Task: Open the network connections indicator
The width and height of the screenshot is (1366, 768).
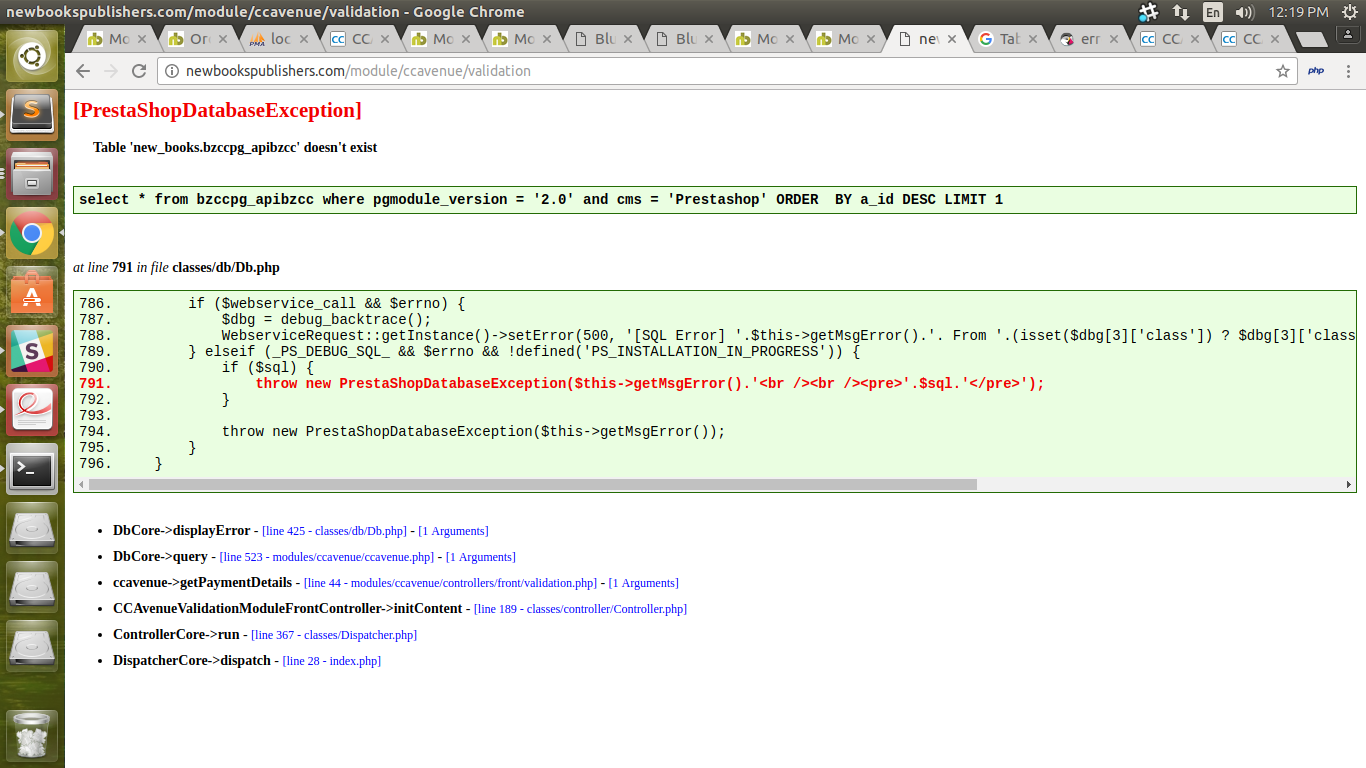Action: pyautogui.click(x=1181, y=12)
